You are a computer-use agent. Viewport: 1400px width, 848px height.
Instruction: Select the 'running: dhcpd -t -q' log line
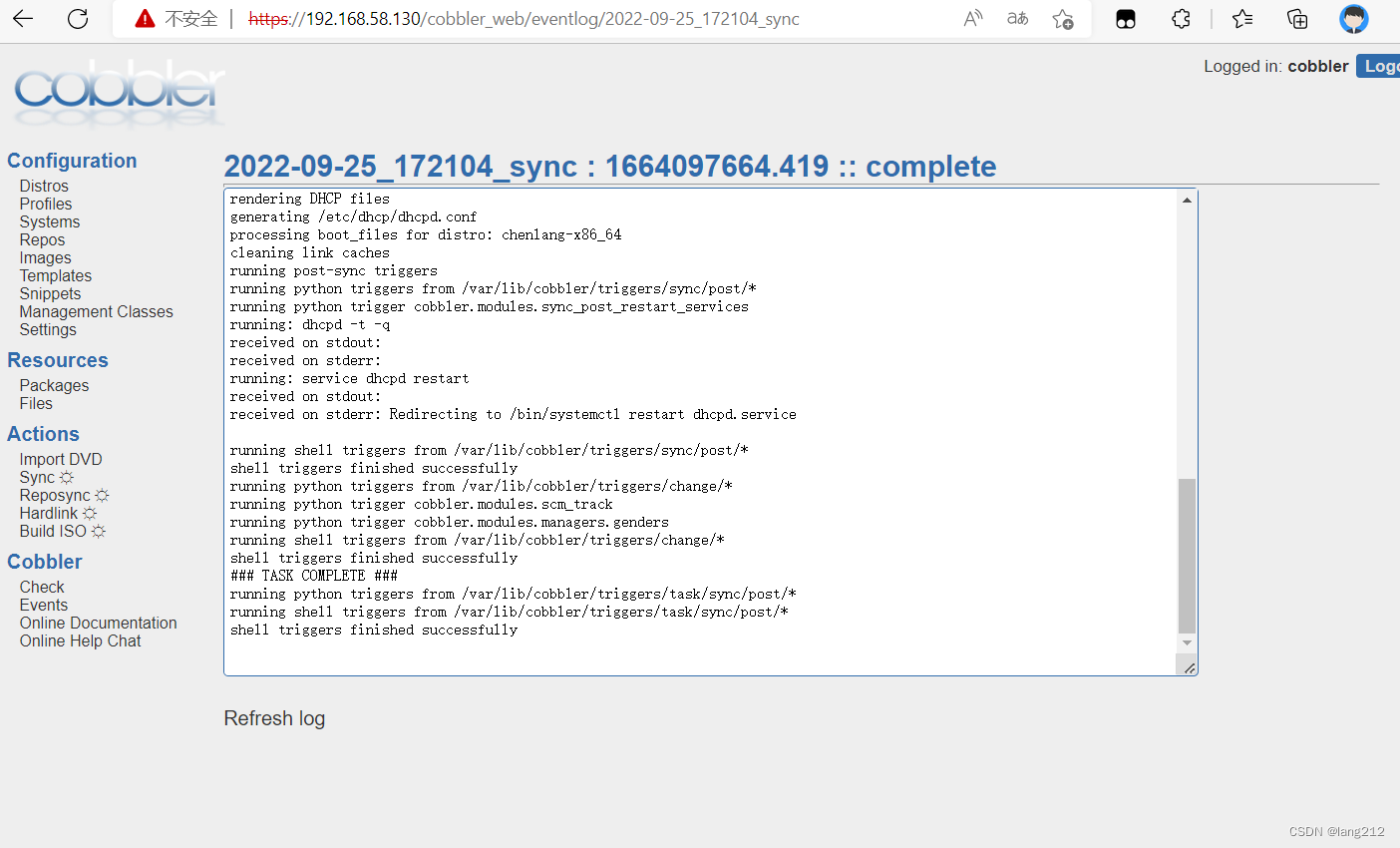point(310,324)
